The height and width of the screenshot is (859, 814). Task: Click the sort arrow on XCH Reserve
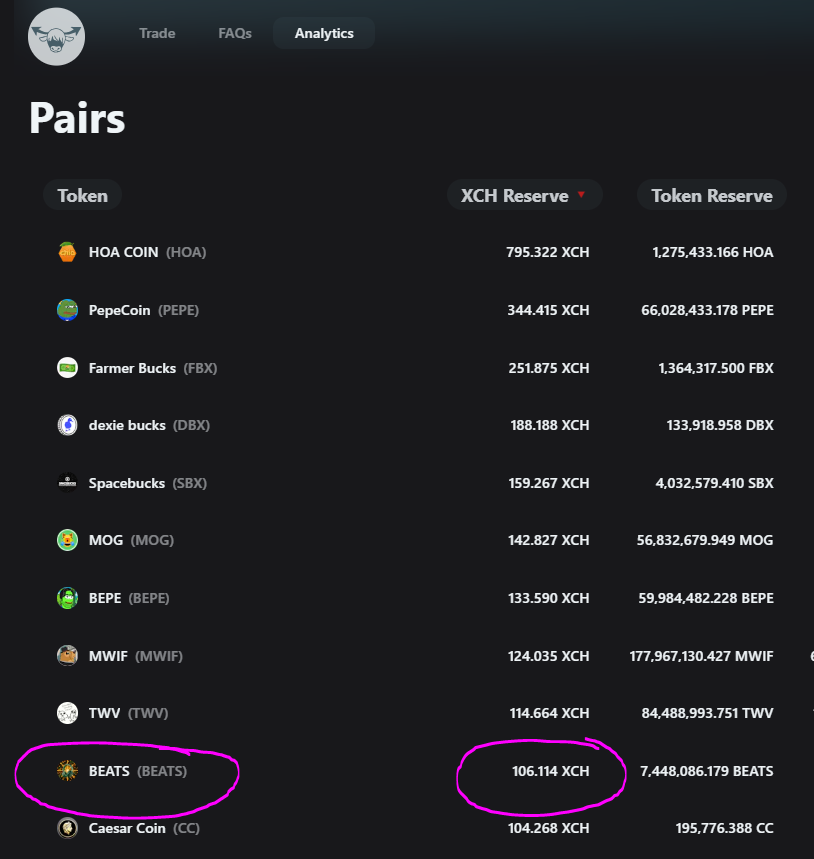pos(582,195)
